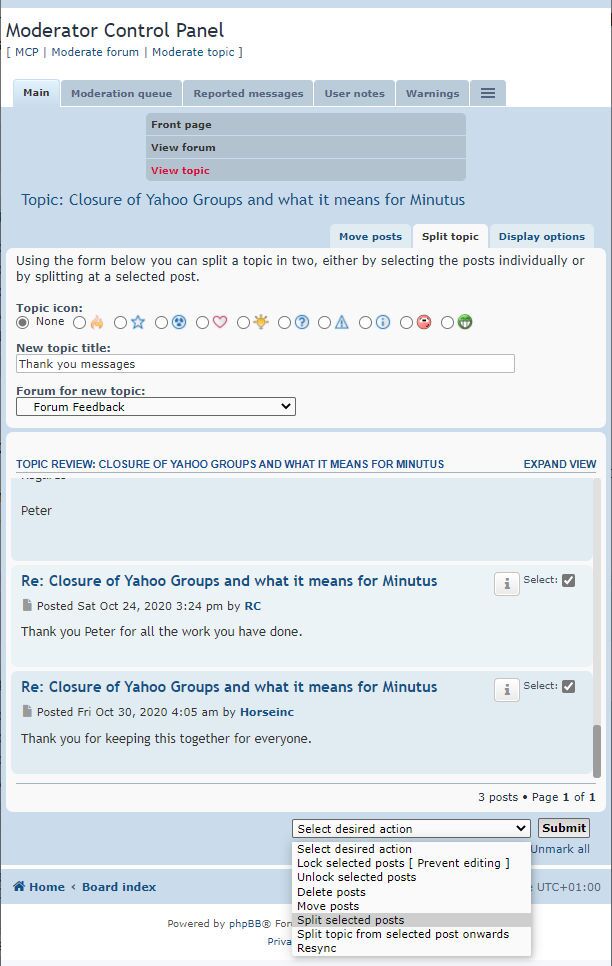
Task: Select the None topic icon radio button
Action: [23, 322]
